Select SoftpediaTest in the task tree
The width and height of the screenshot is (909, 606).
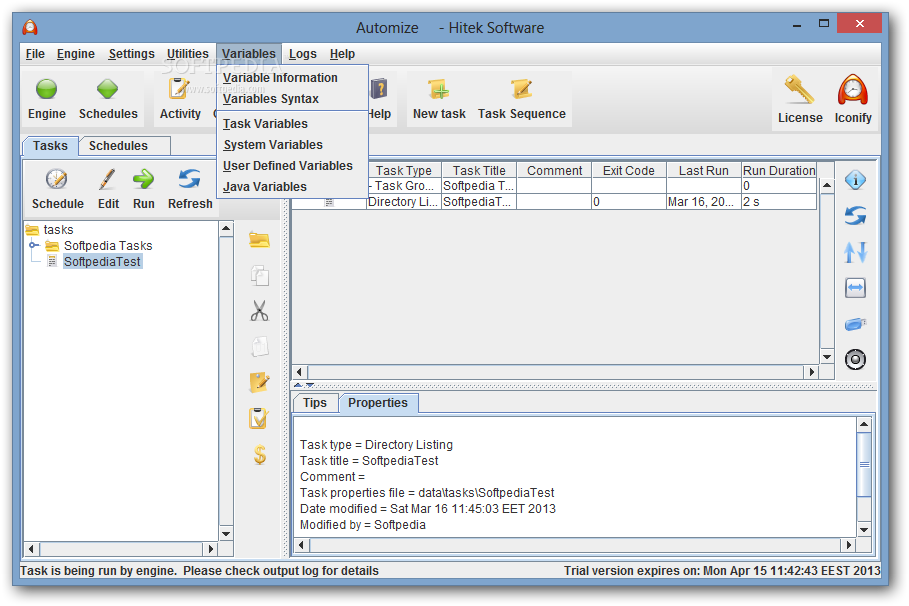(x=102, y=262)
